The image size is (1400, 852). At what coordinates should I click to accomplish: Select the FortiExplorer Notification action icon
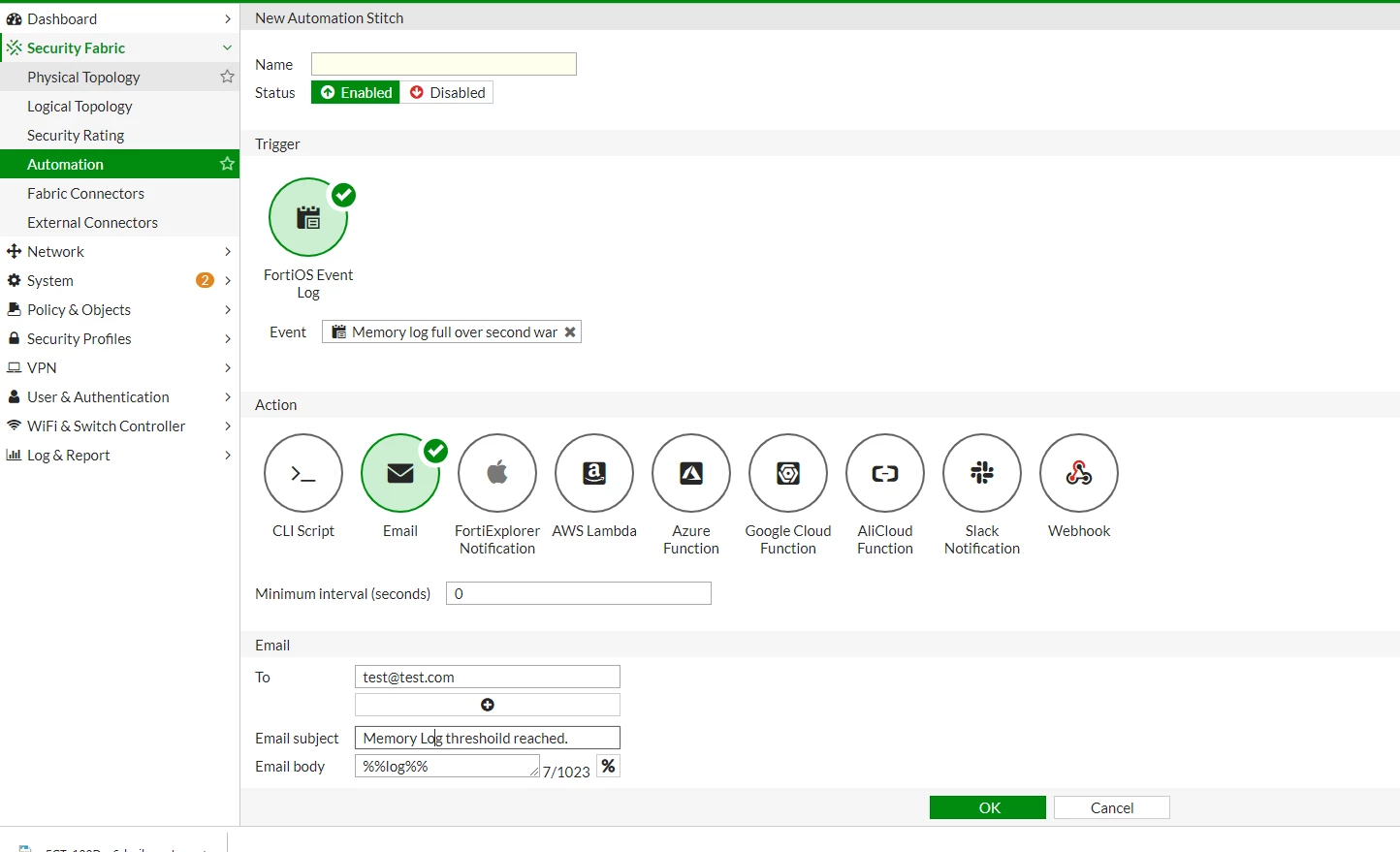(x=497, y=473)
